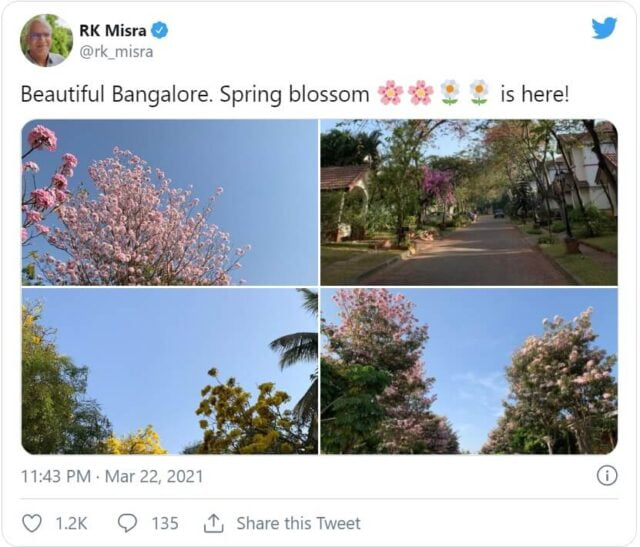The height and width of the screenshot is (547, 640).
Task: Visit the @rk_misra handle link
Action: 116,52
